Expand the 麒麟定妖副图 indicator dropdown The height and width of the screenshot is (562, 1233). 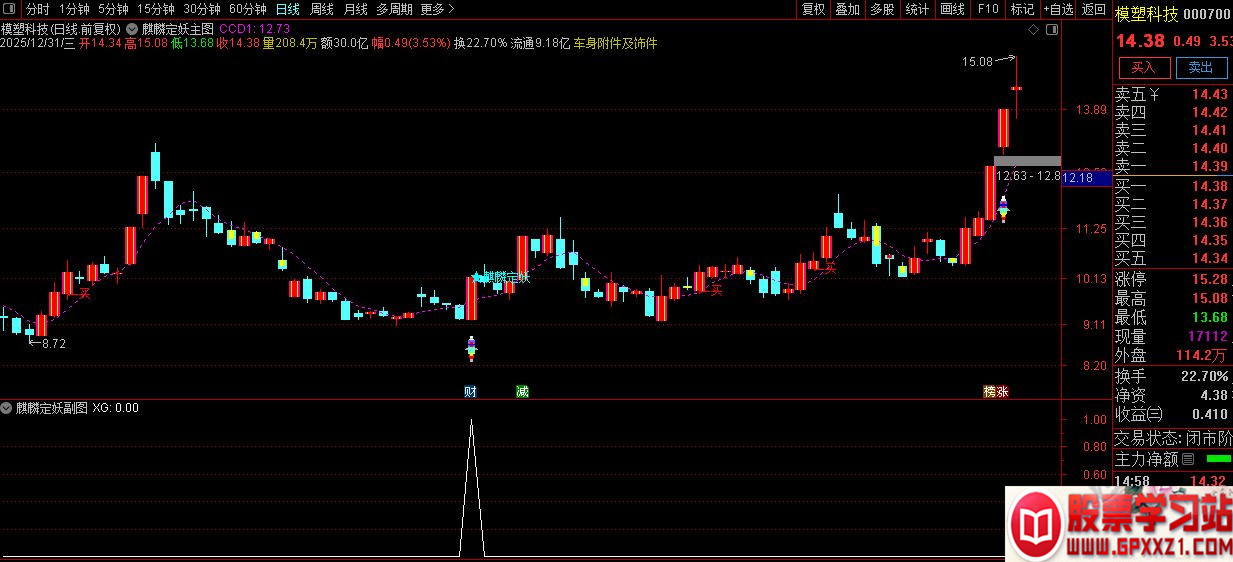click(x=7, y=408)
